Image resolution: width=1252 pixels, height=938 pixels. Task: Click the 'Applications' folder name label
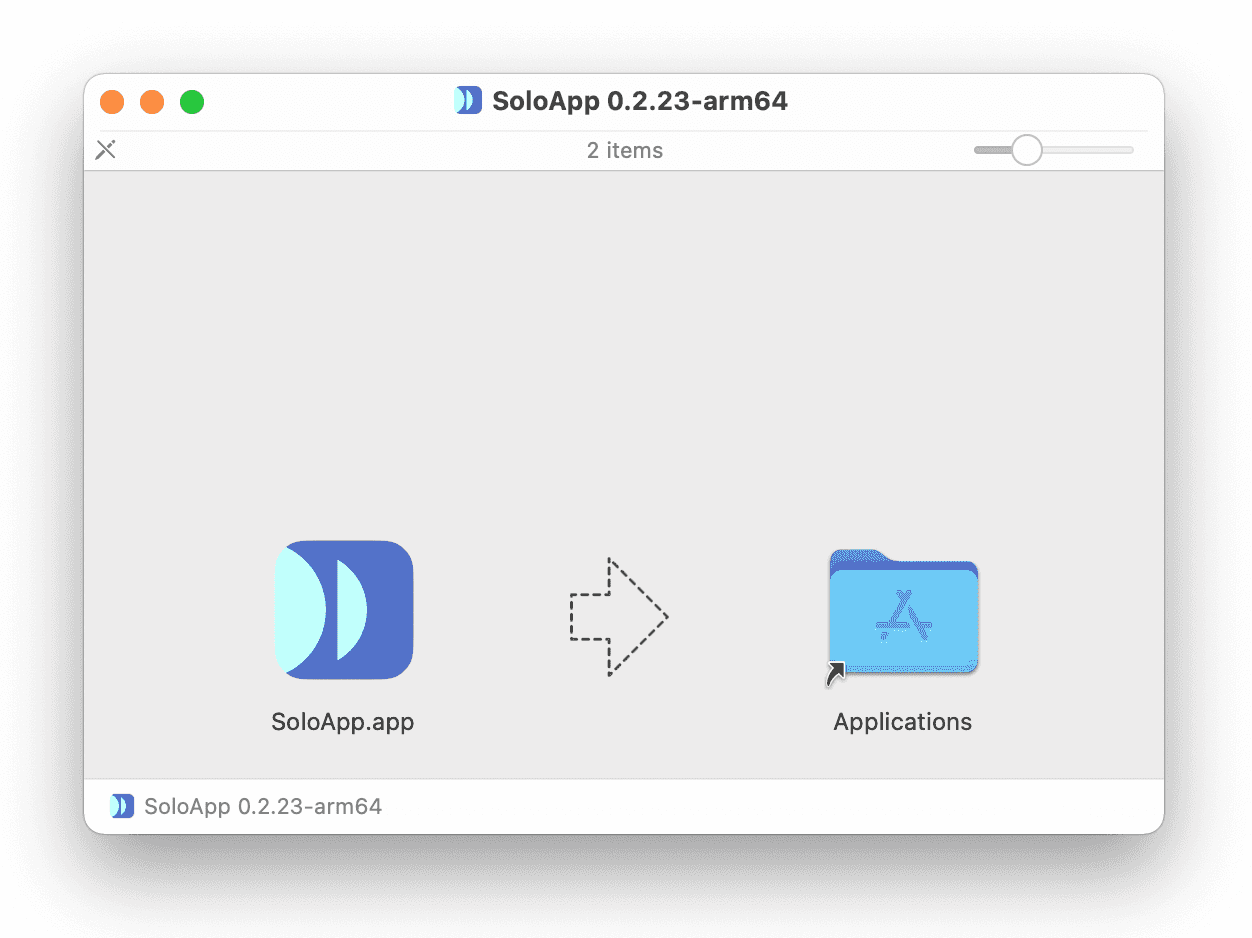[x=902, y=722]
